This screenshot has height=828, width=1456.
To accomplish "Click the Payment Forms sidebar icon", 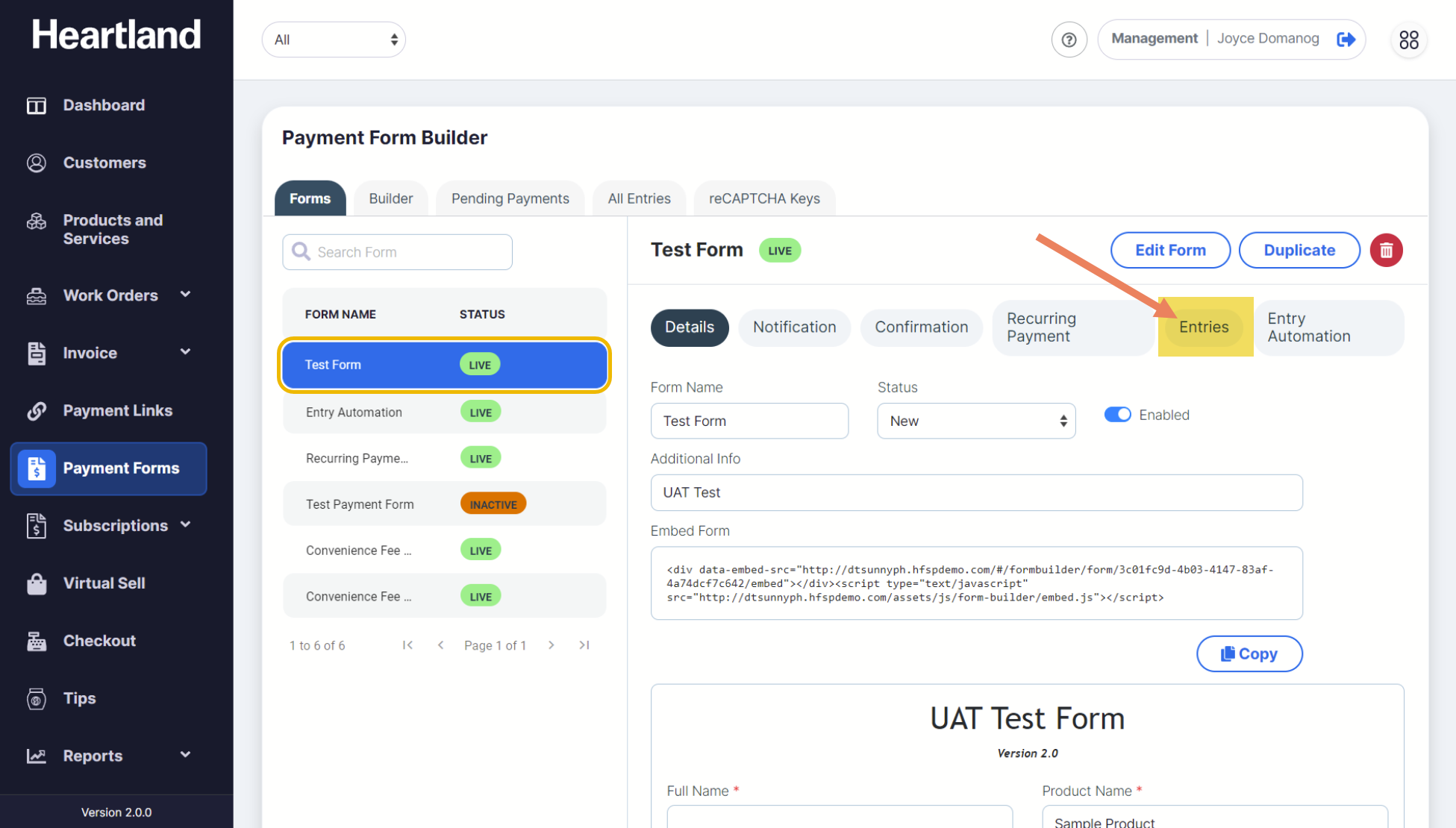I will pos(37,468).
